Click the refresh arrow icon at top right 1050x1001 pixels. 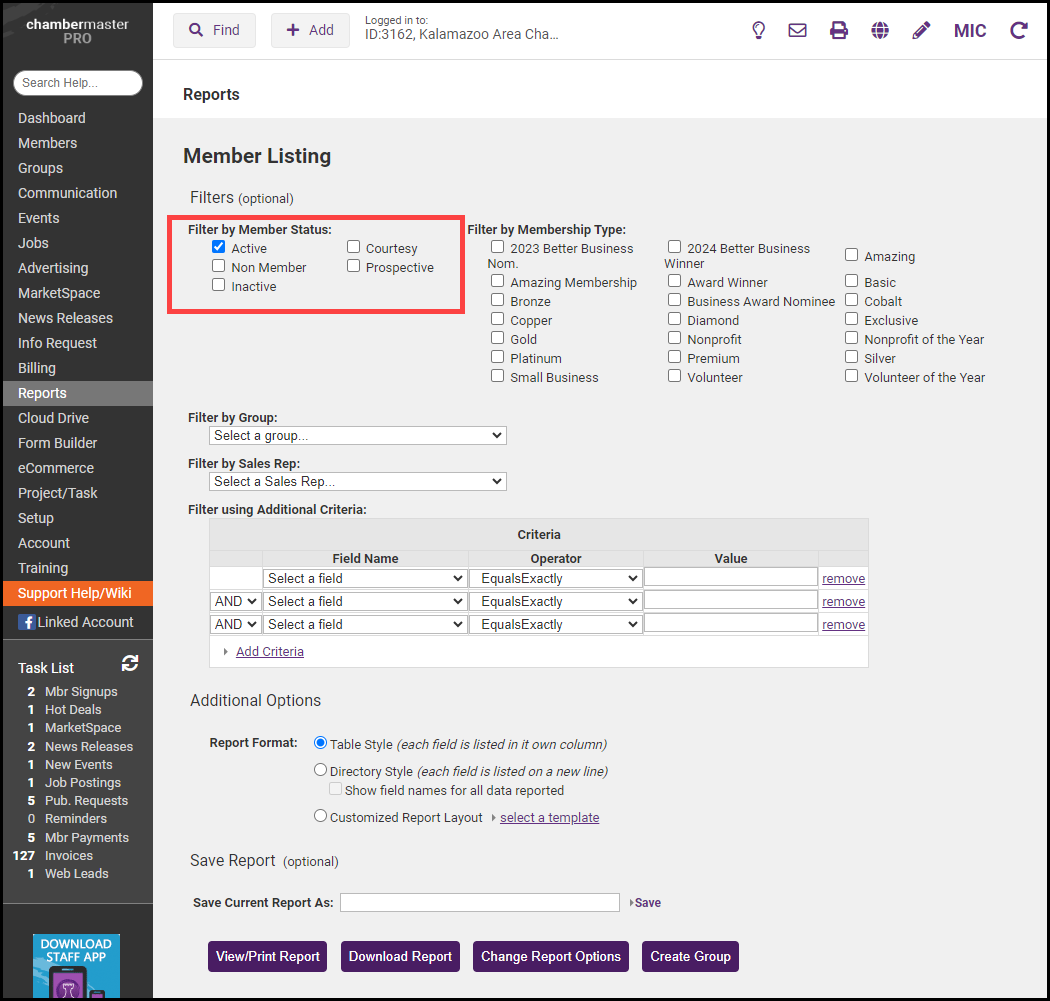(1019, 30)
